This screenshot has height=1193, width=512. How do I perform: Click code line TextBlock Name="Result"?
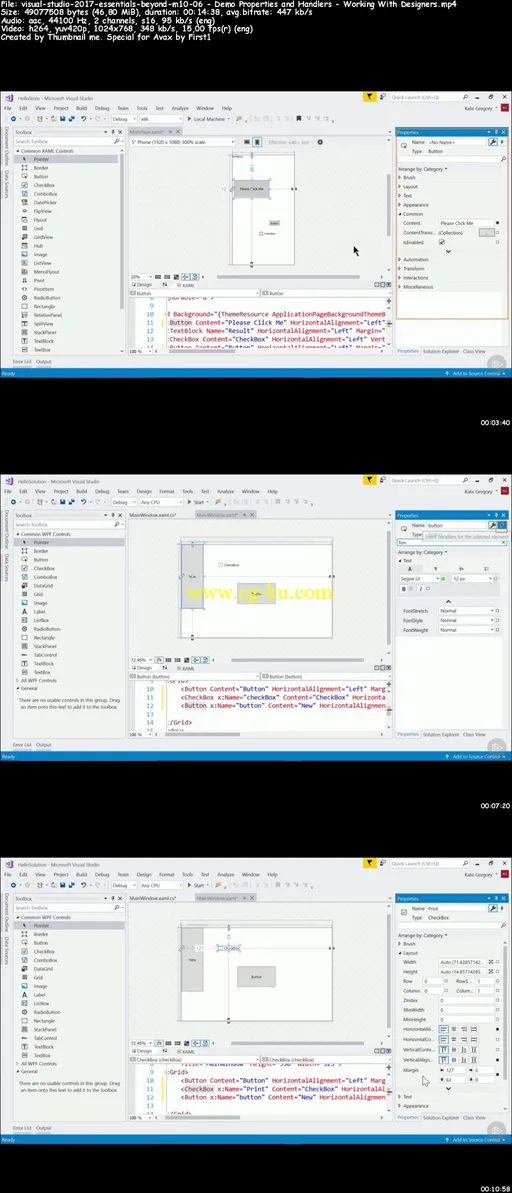[278, 332]
